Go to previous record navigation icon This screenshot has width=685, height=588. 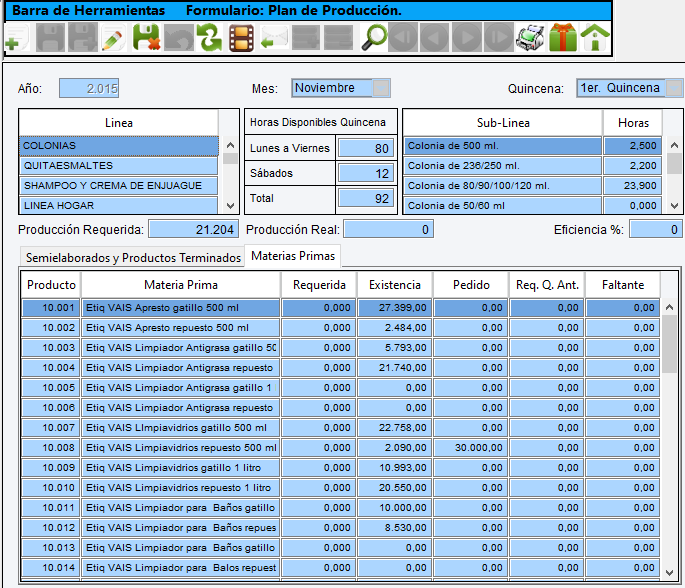point(434,38)
